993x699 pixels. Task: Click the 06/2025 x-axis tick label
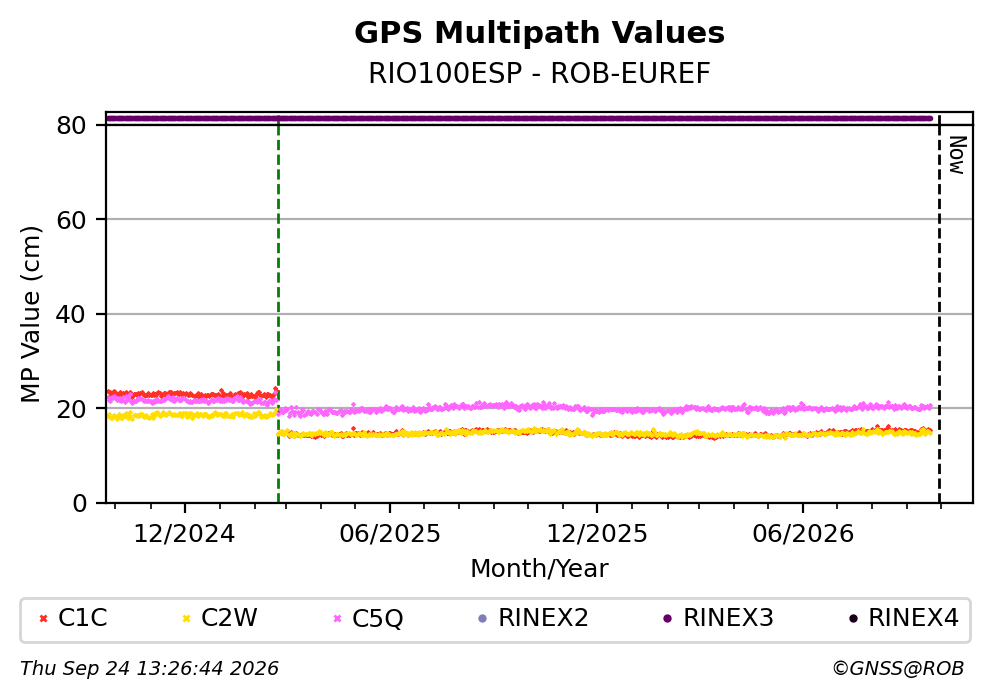[389, 534]
